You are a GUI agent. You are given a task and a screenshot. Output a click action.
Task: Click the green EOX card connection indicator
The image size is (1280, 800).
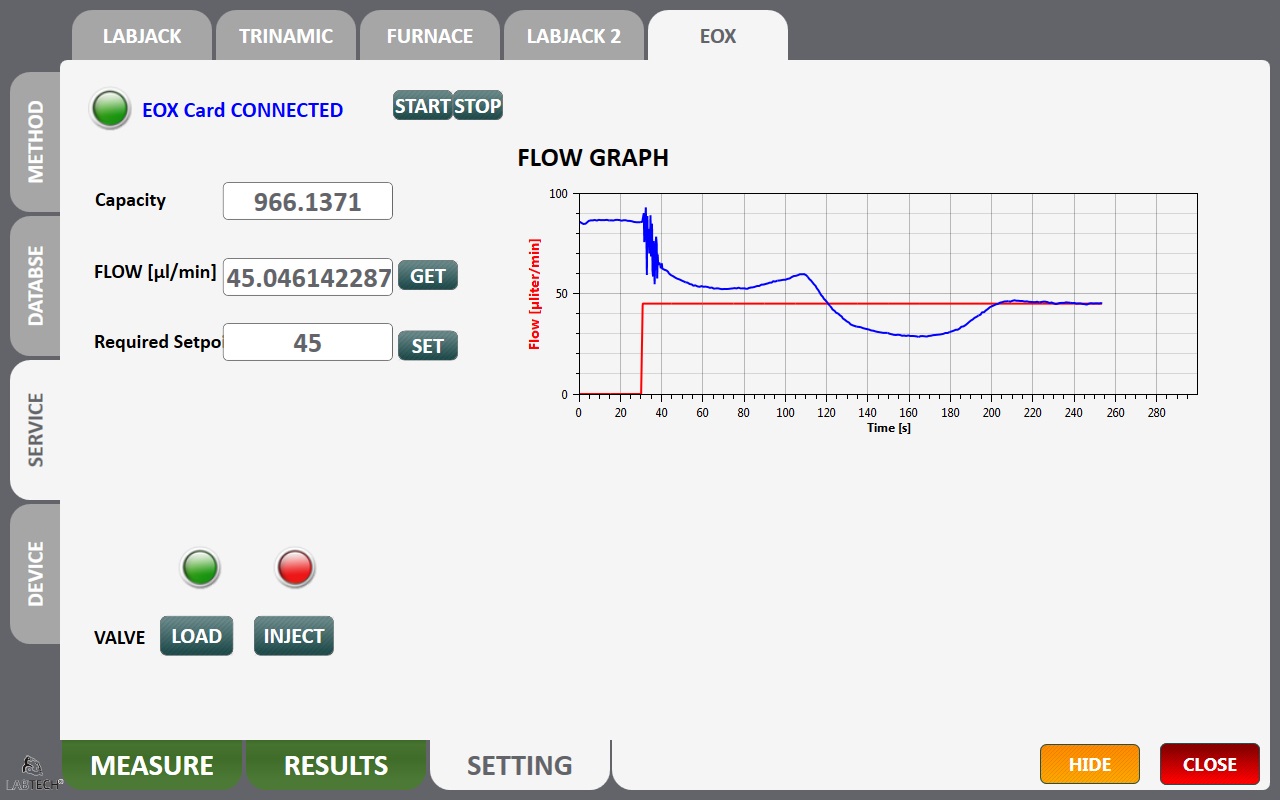(110, 109)
